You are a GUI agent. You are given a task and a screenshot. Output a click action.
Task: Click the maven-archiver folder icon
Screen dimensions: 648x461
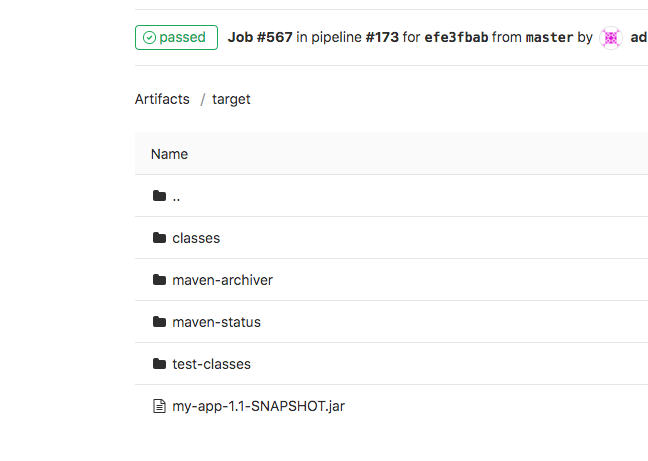click(160, 280)
